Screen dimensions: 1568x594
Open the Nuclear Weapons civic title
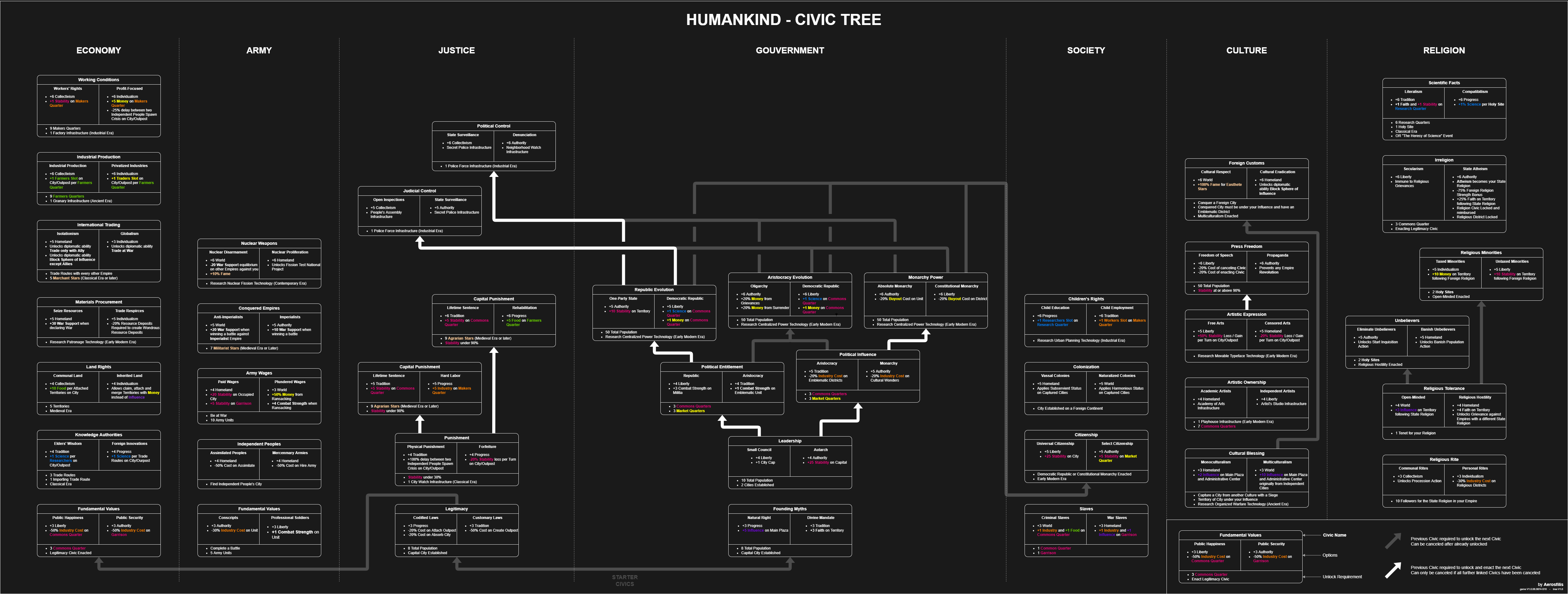259,243
